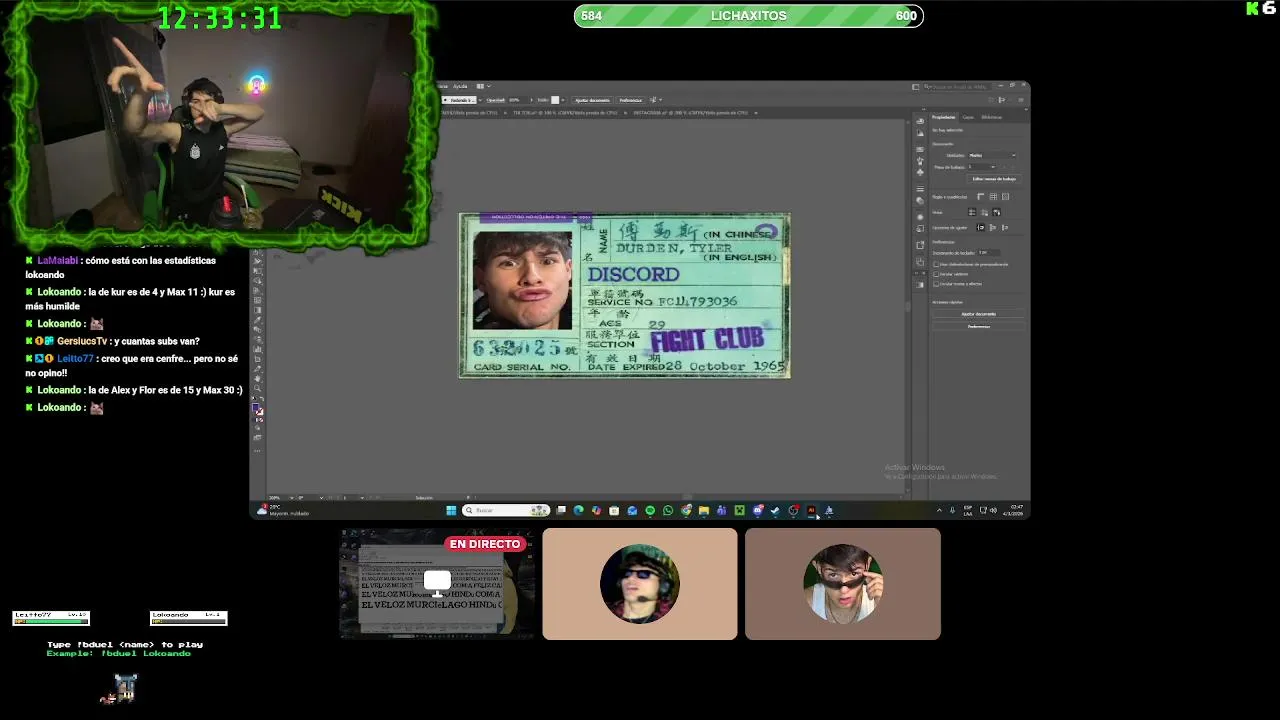Image resolution: width=1280 pixels, height=720 pixels.
Task: Open File Explorer folder icon on taskbar
Action: (x=704, y=510)
